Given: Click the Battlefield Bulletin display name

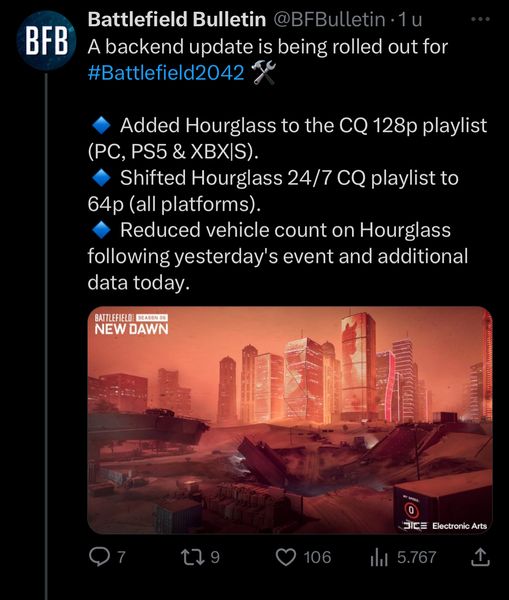Looking at the screenshot, I should pos(176,19).
